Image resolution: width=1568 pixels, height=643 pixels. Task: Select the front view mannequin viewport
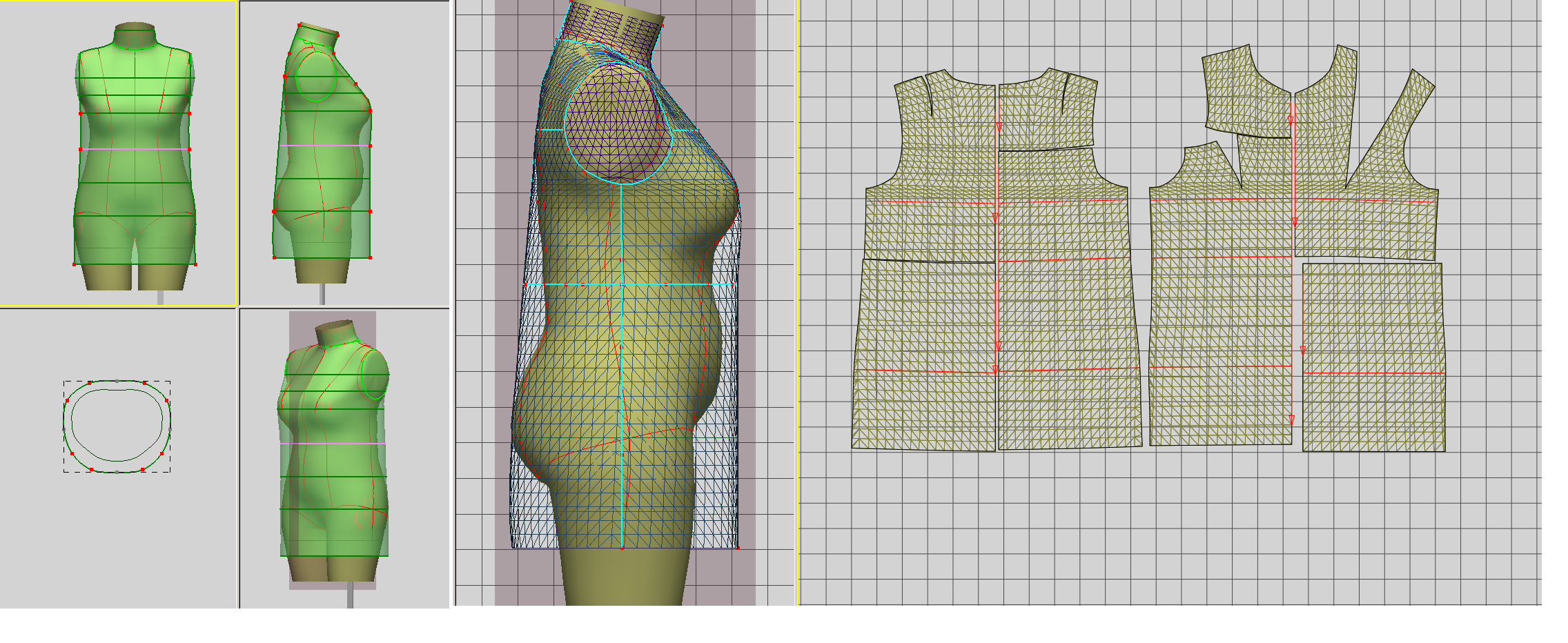pyautogui.click(x=118, y=152)
